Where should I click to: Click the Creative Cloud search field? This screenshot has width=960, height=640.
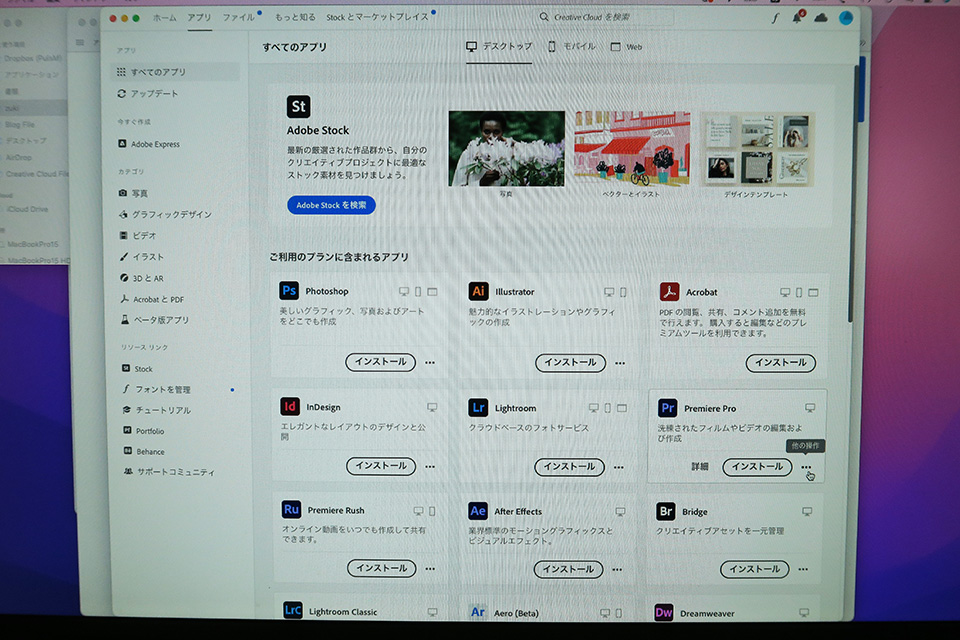(x=604, y=17)
